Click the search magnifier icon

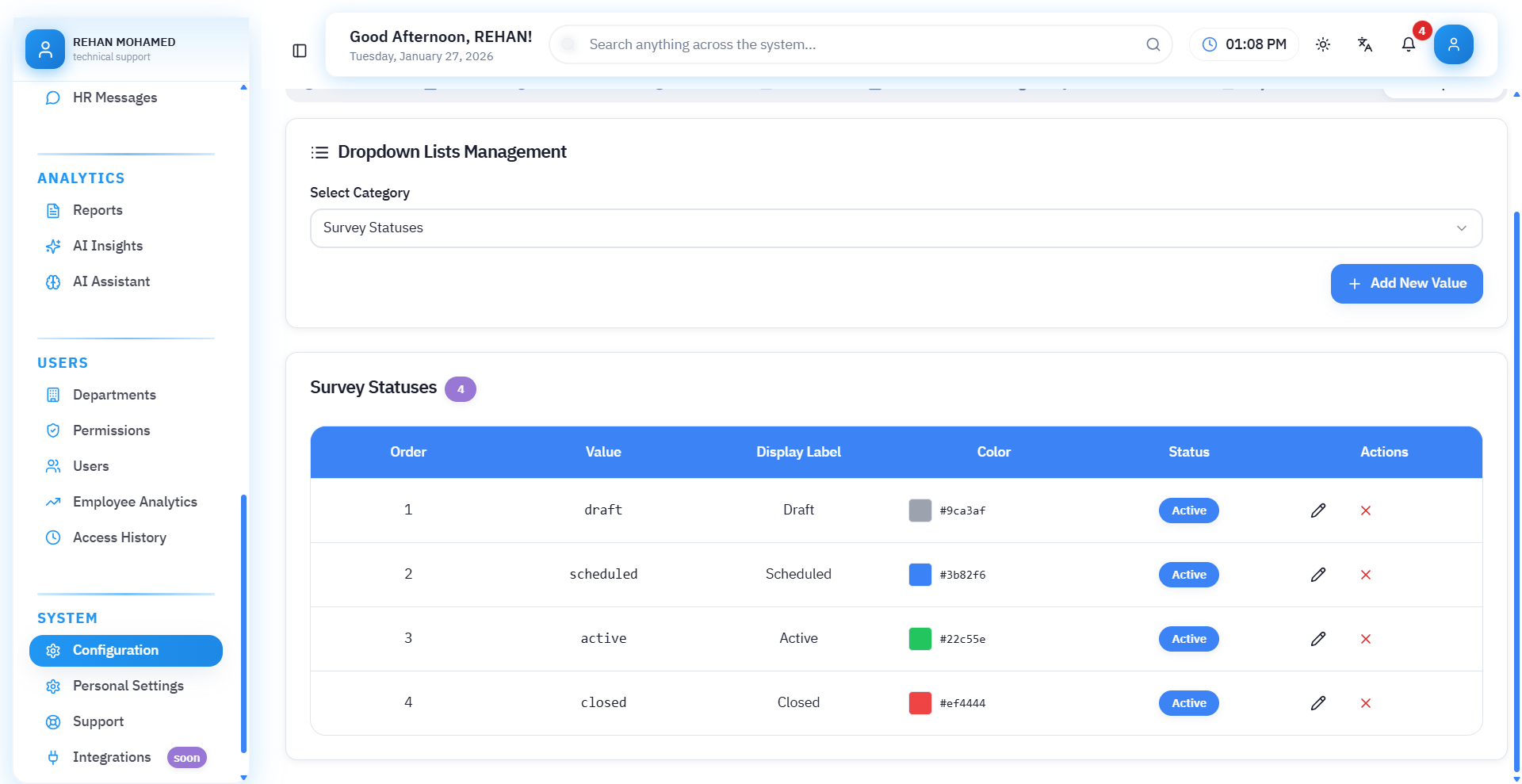pos(1153,44)
